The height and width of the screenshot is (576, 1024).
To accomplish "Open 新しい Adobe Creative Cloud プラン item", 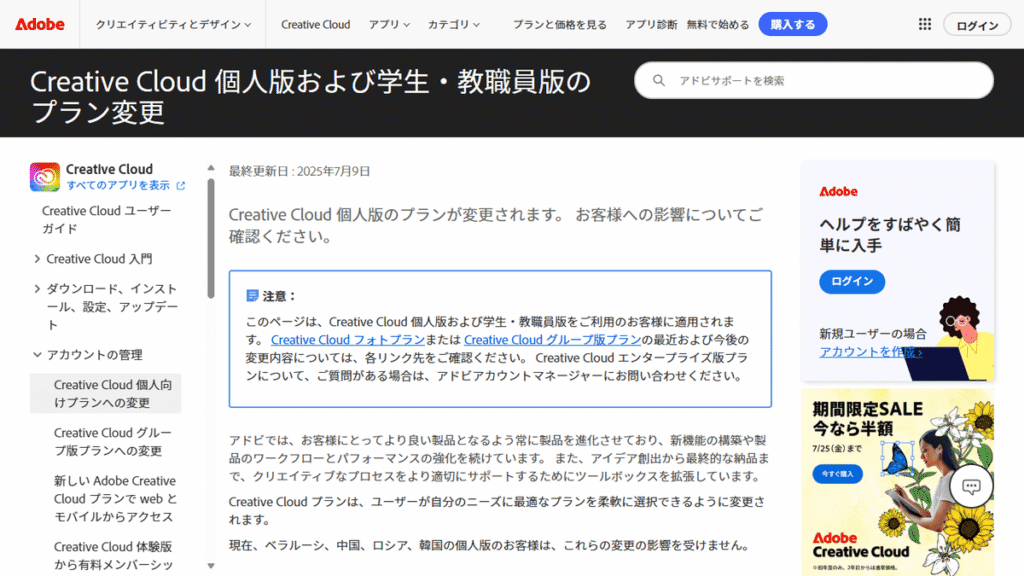I will coord(116,499).
